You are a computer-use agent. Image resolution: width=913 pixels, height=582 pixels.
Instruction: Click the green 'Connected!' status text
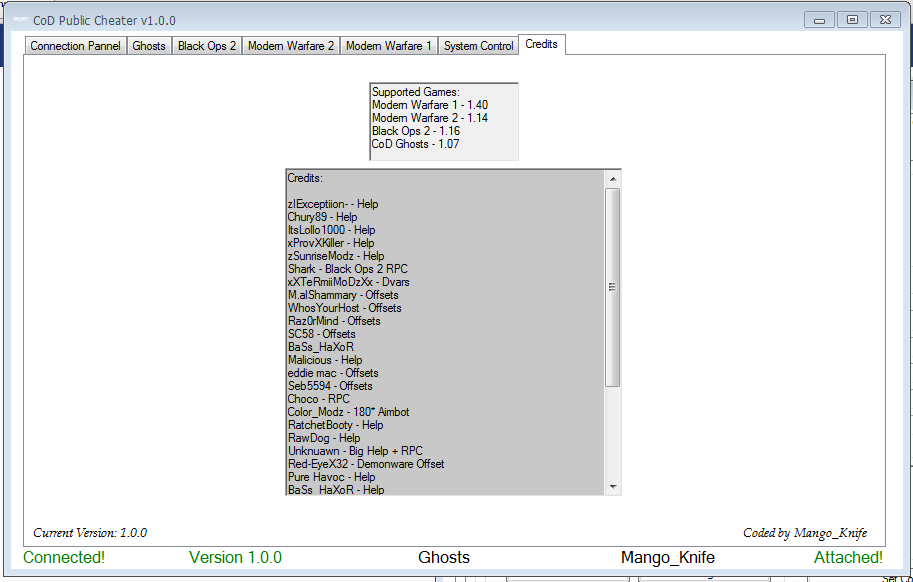[64, 558]
